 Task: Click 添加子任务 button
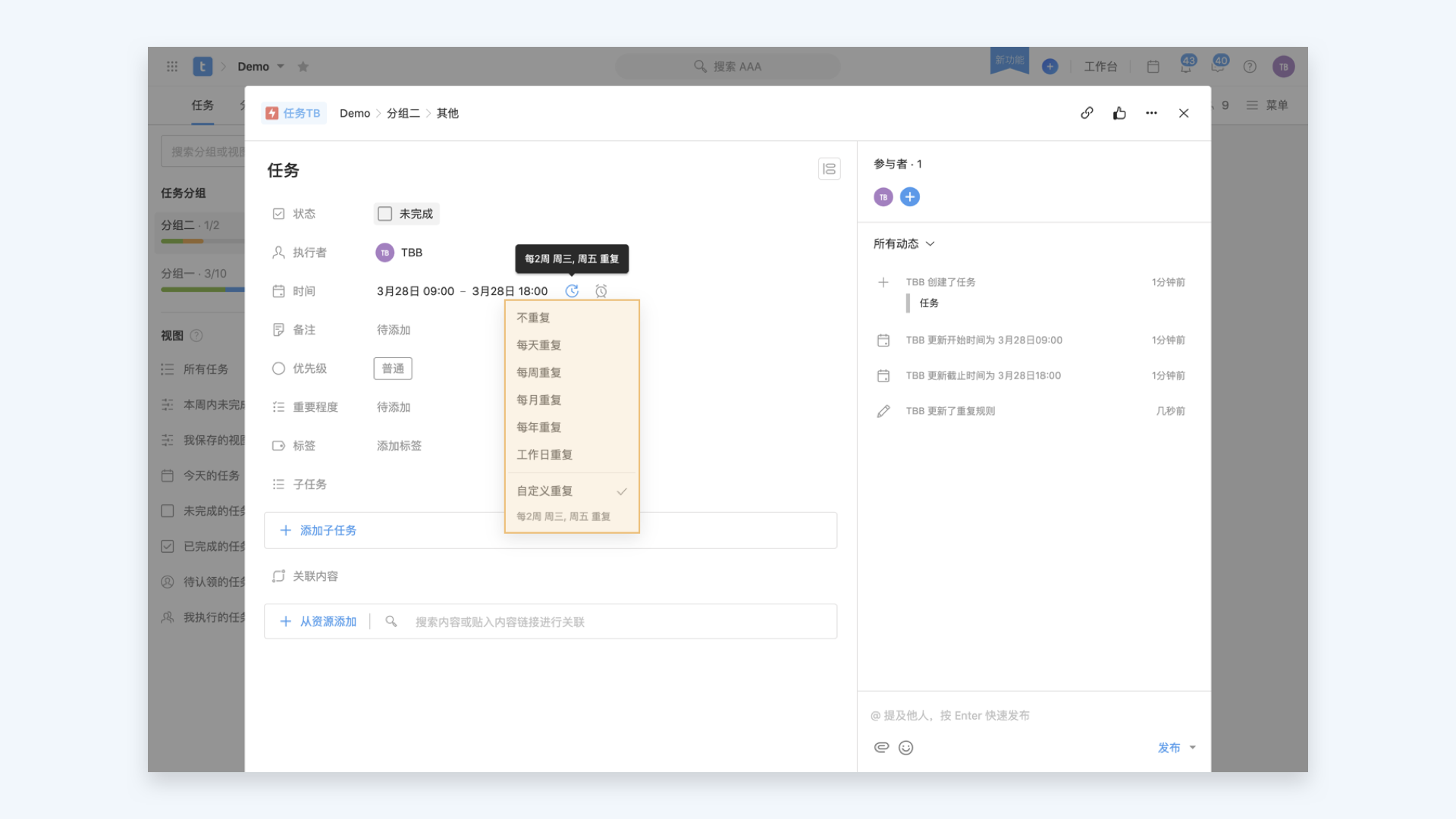[x=318, y=531]
